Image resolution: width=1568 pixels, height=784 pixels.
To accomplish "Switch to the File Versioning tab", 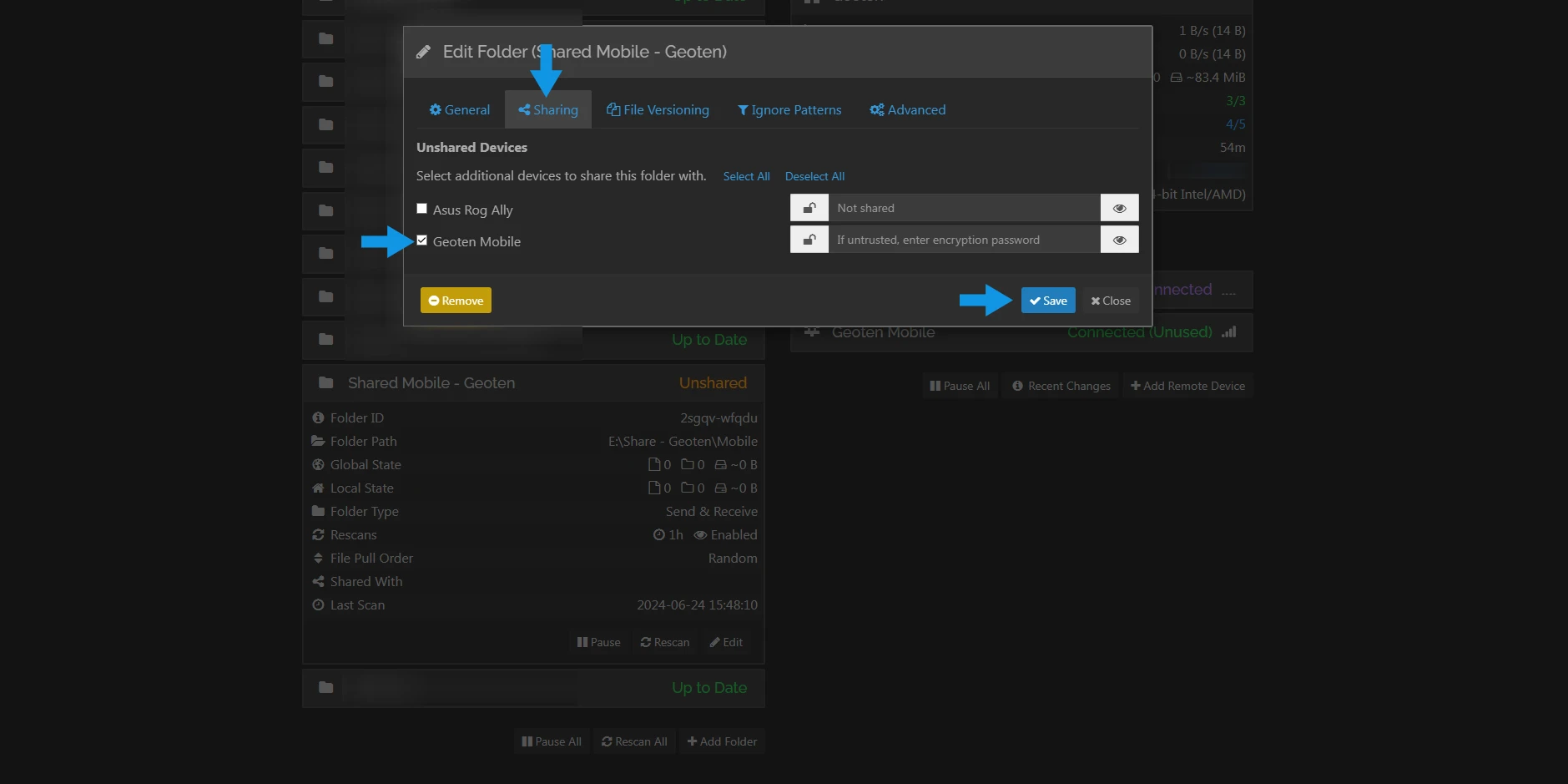I will (x=658, y=110).
